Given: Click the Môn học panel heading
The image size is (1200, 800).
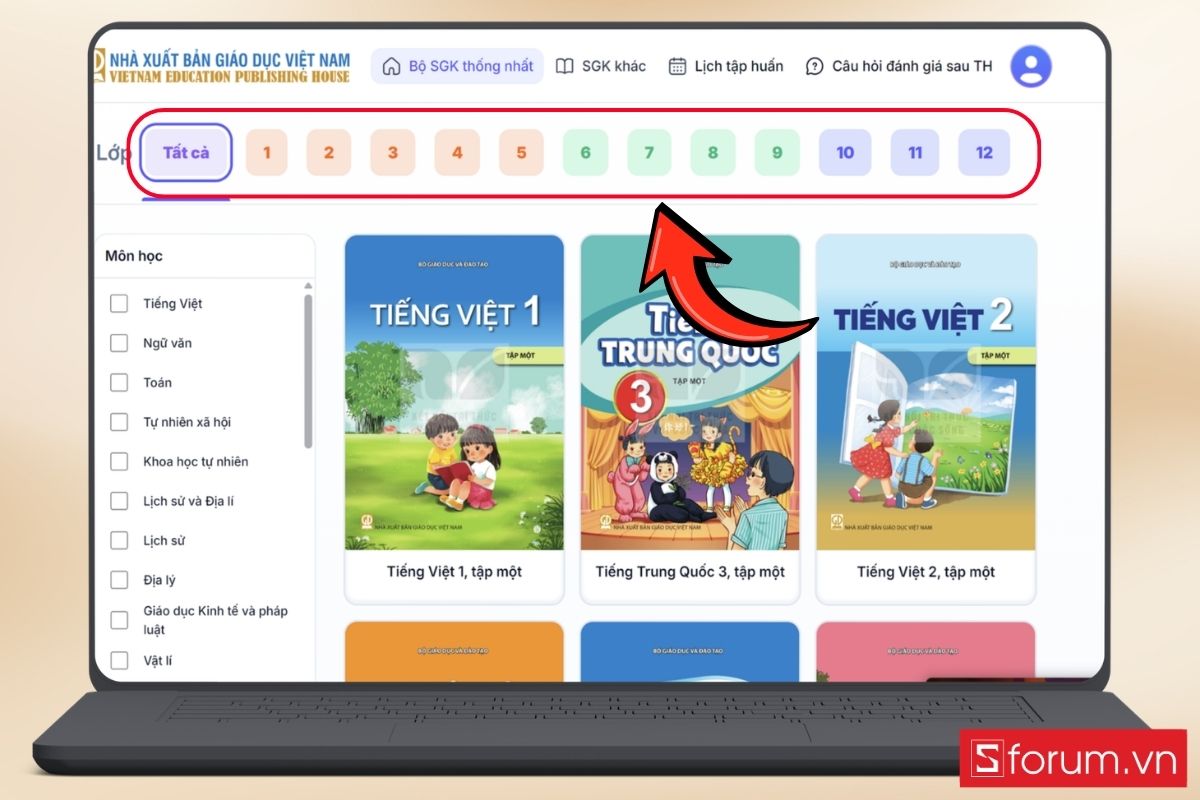Looking at the screenshot, I should [x=134, y=256].
